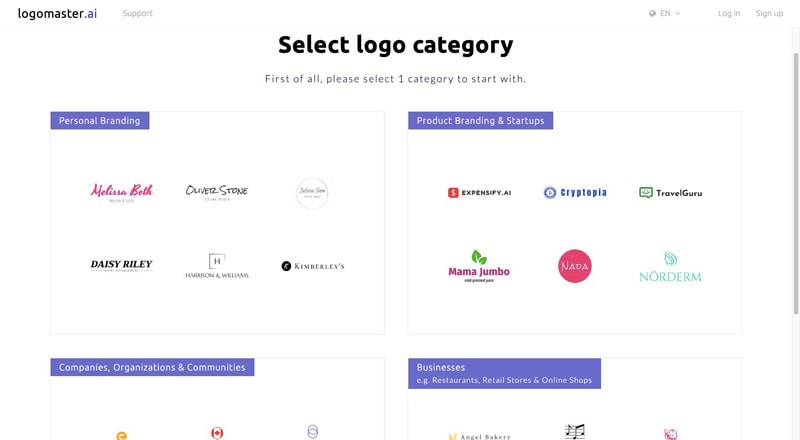
Task: Choose Companies, Organizations & Communities category
Action: 152,367
